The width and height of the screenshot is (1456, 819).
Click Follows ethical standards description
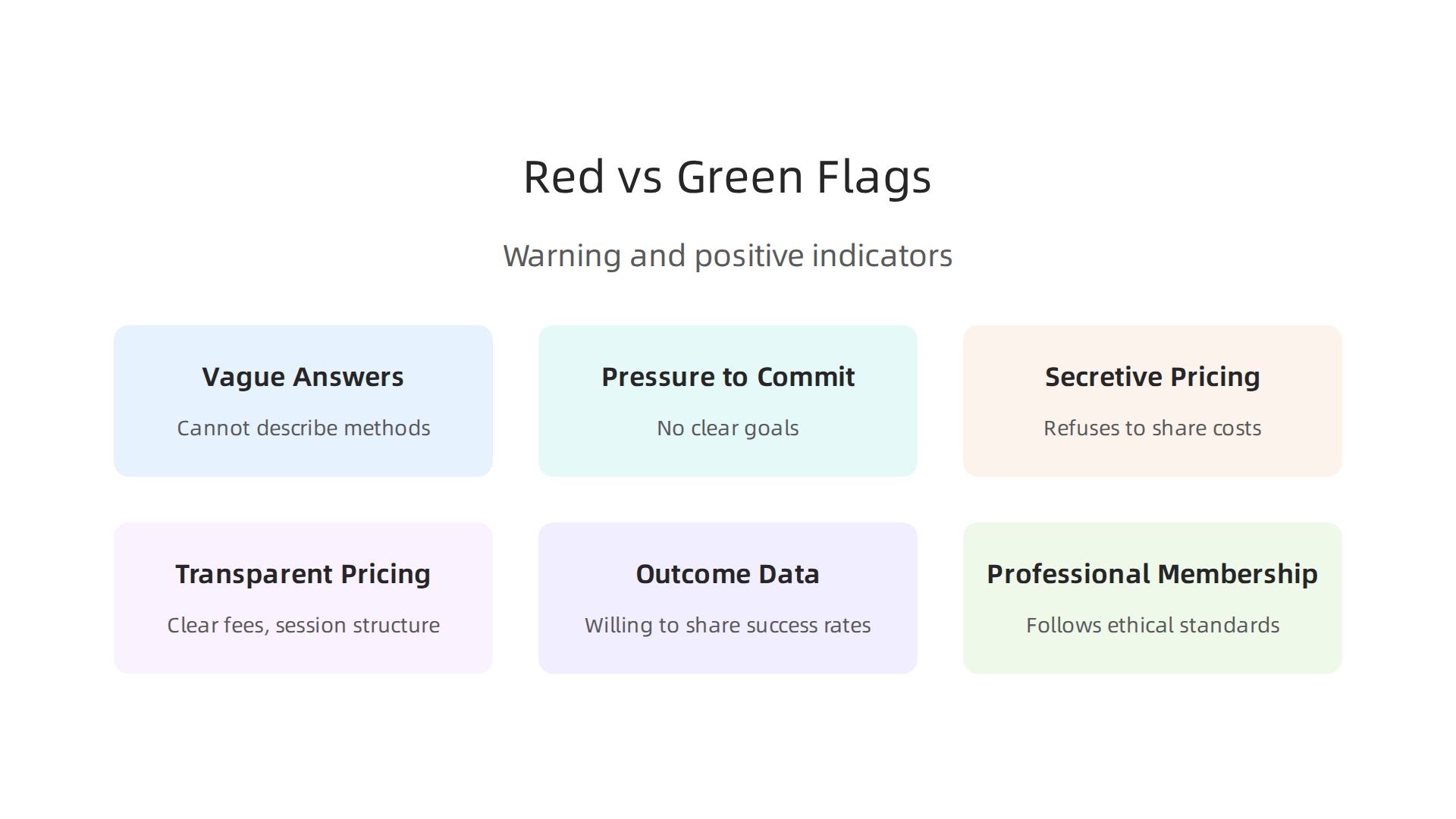click(x=1153, y=625)
